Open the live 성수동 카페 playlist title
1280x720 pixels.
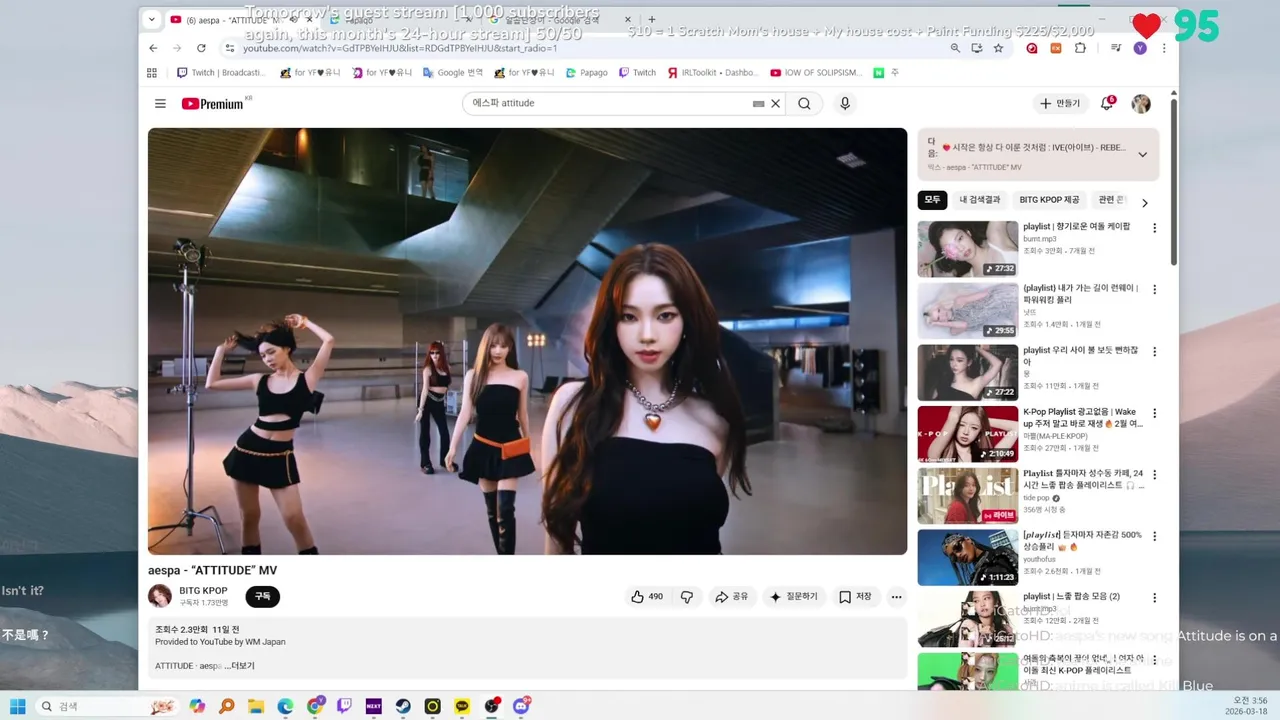[x=1083, y=479]
